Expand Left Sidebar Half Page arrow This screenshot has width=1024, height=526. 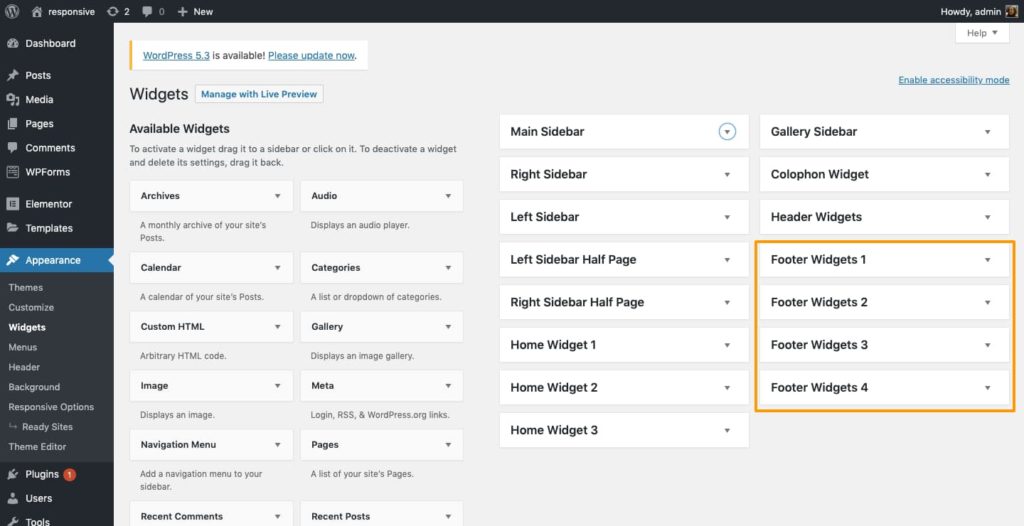pos(727,260)
